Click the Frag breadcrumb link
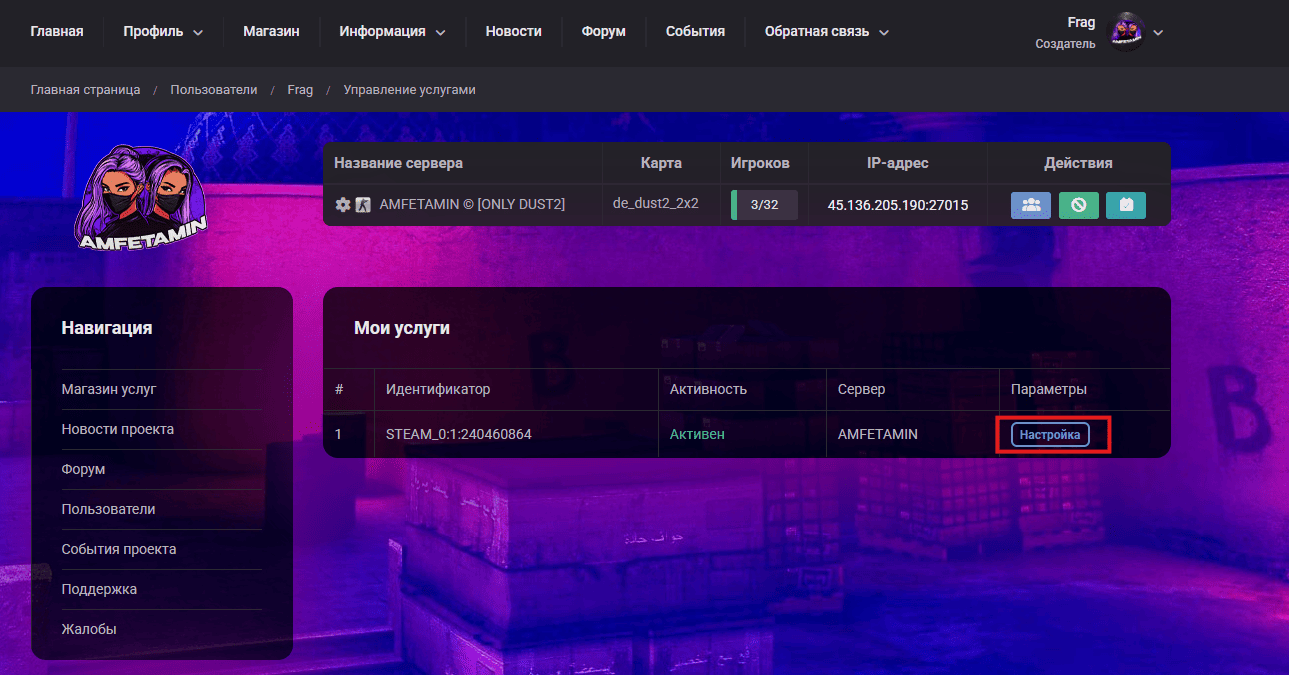 [300, 90]
